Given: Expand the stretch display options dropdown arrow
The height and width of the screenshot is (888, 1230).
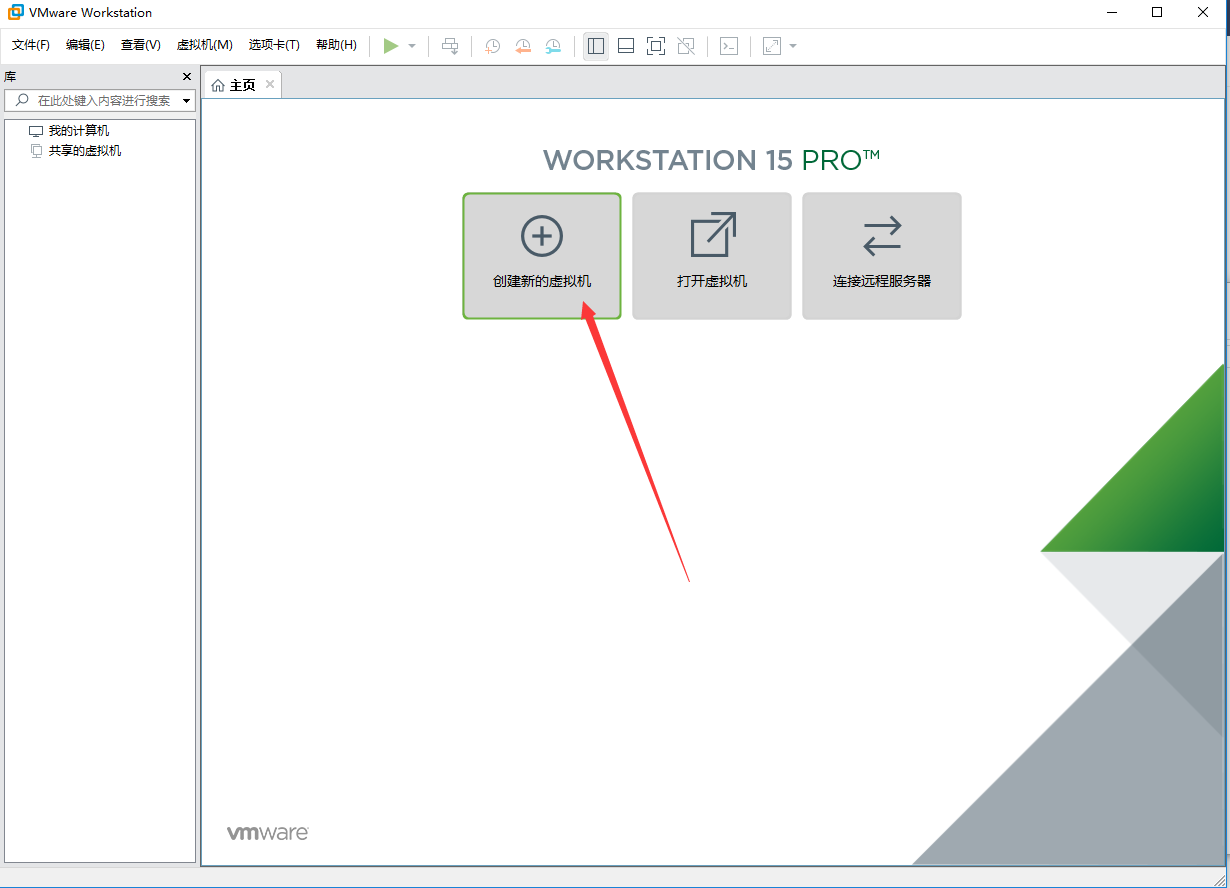Looking at the screenshot, I should coord(793,46).
